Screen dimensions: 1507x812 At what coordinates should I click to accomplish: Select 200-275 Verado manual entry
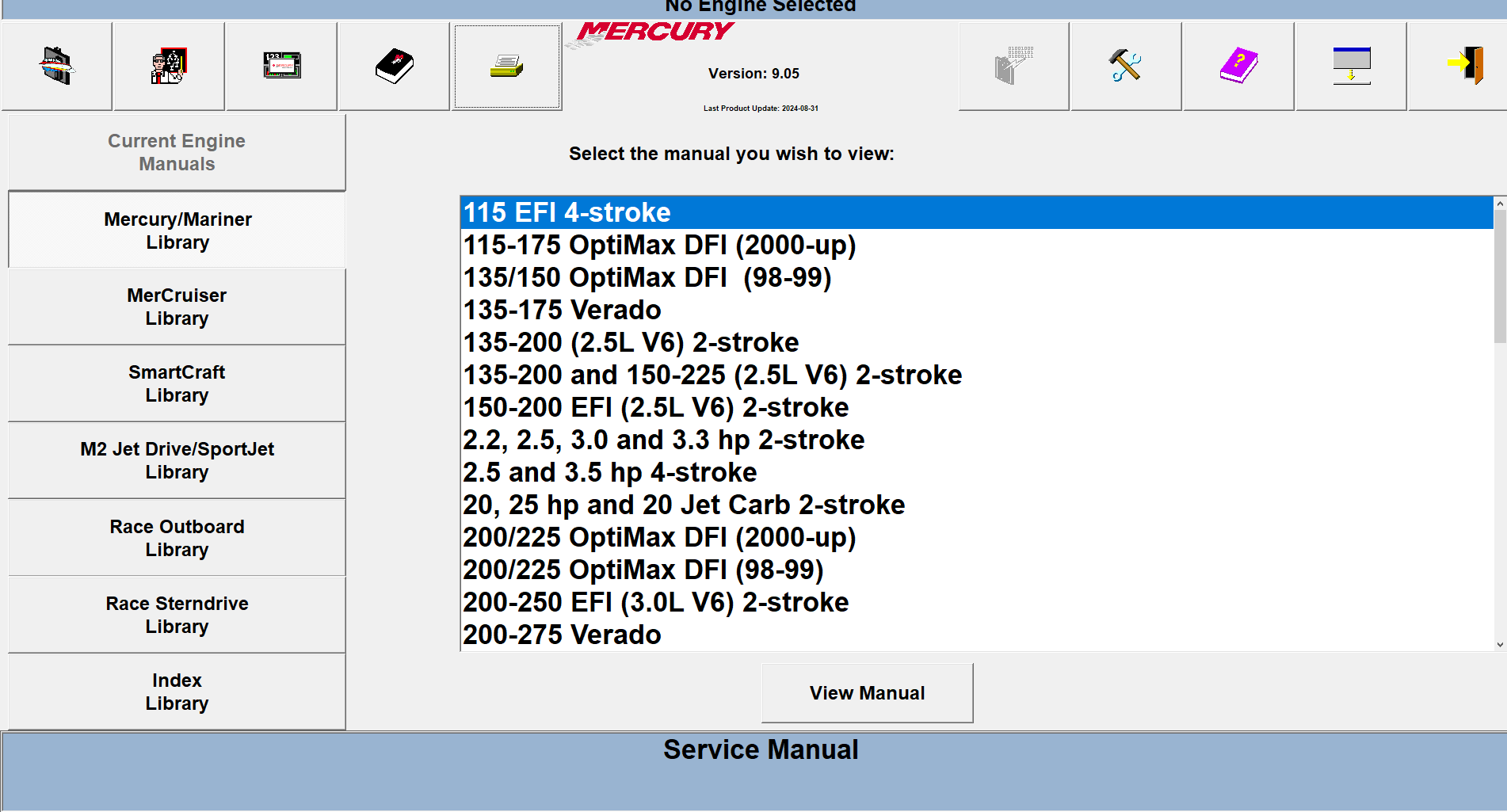tap(976, 635)
